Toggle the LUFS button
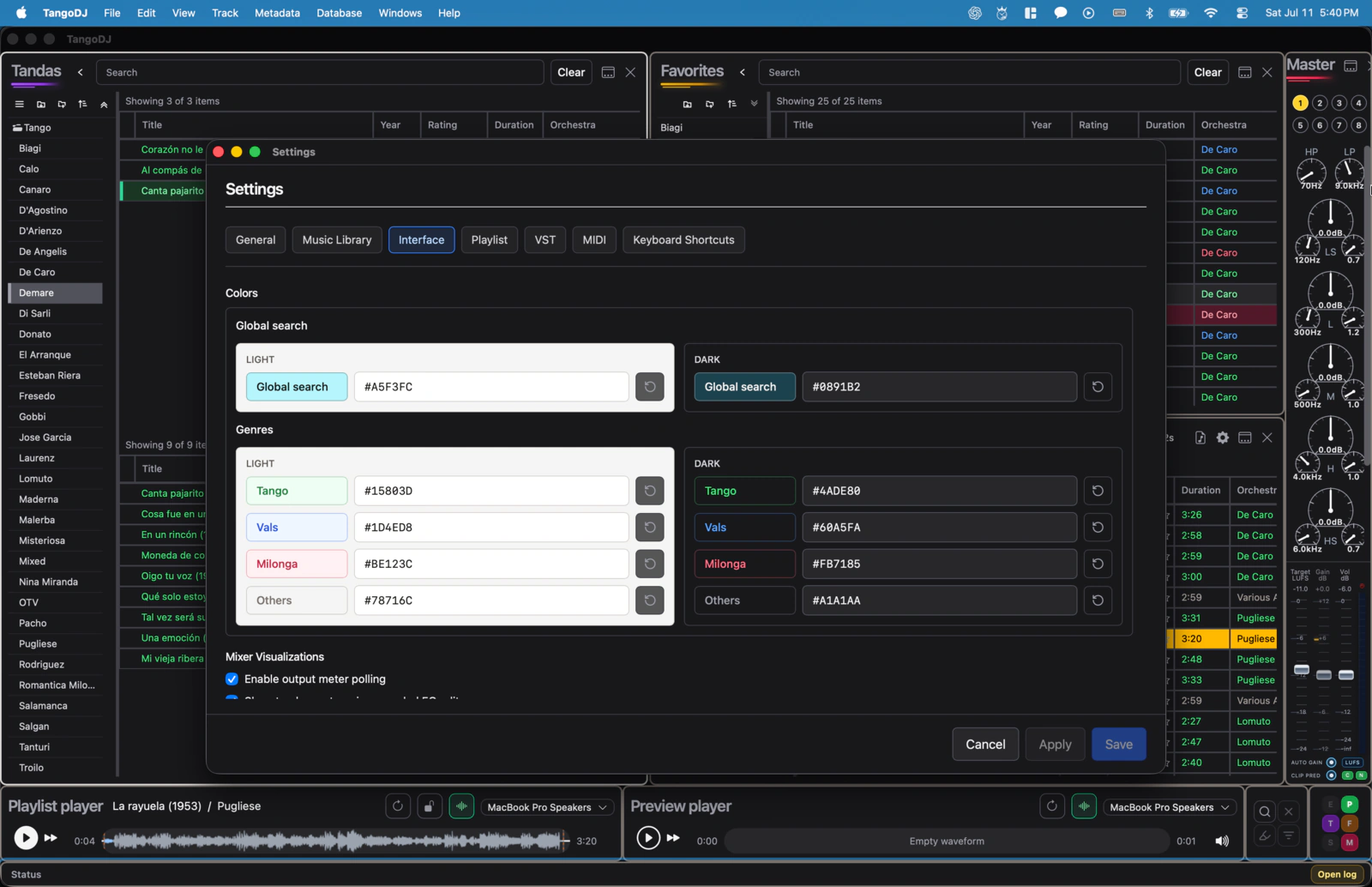This screenshot has width=1372, height=887. [x=1352, y=763]
